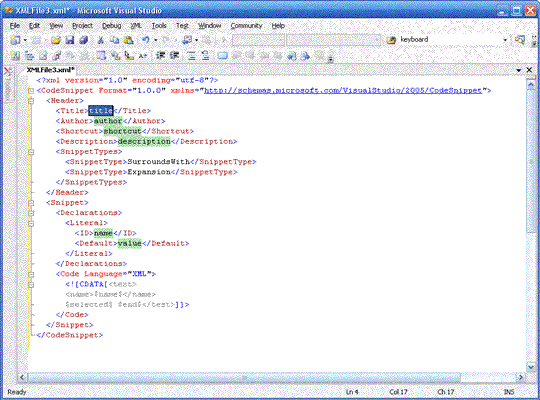The width and height of the screenshot is (540, 400).
Task: Collapse the Code Language element outline
Action: [x=31, y=275]
